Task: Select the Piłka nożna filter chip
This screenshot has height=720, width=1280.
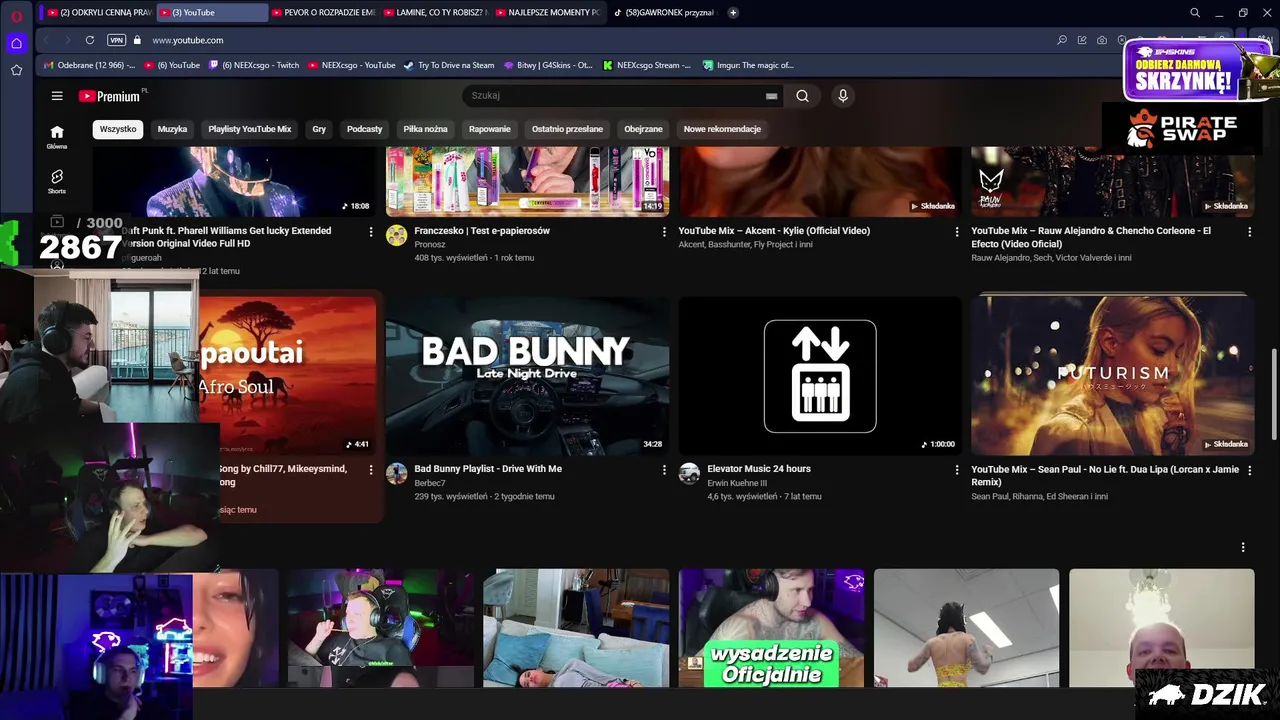Action: pos(425,129)
